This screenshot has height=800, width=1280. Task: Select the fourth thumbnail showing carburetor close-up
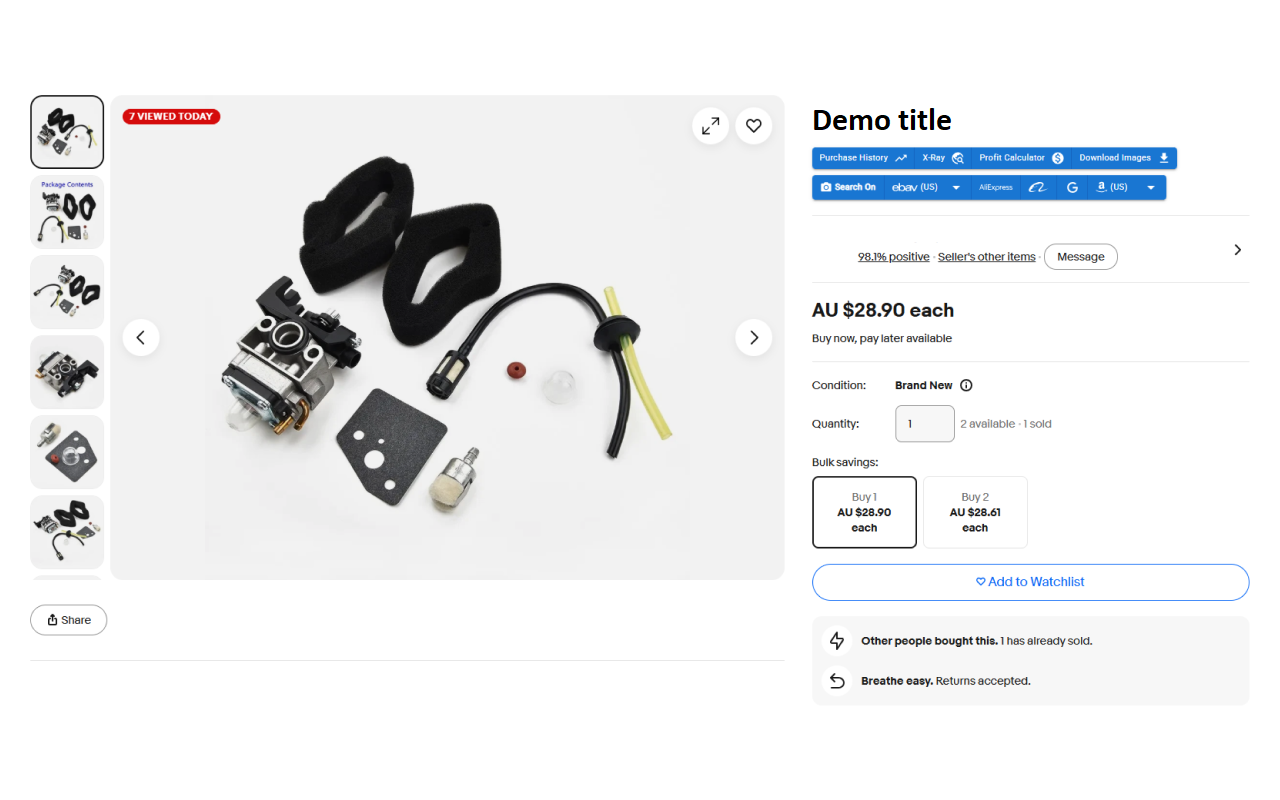67,372
